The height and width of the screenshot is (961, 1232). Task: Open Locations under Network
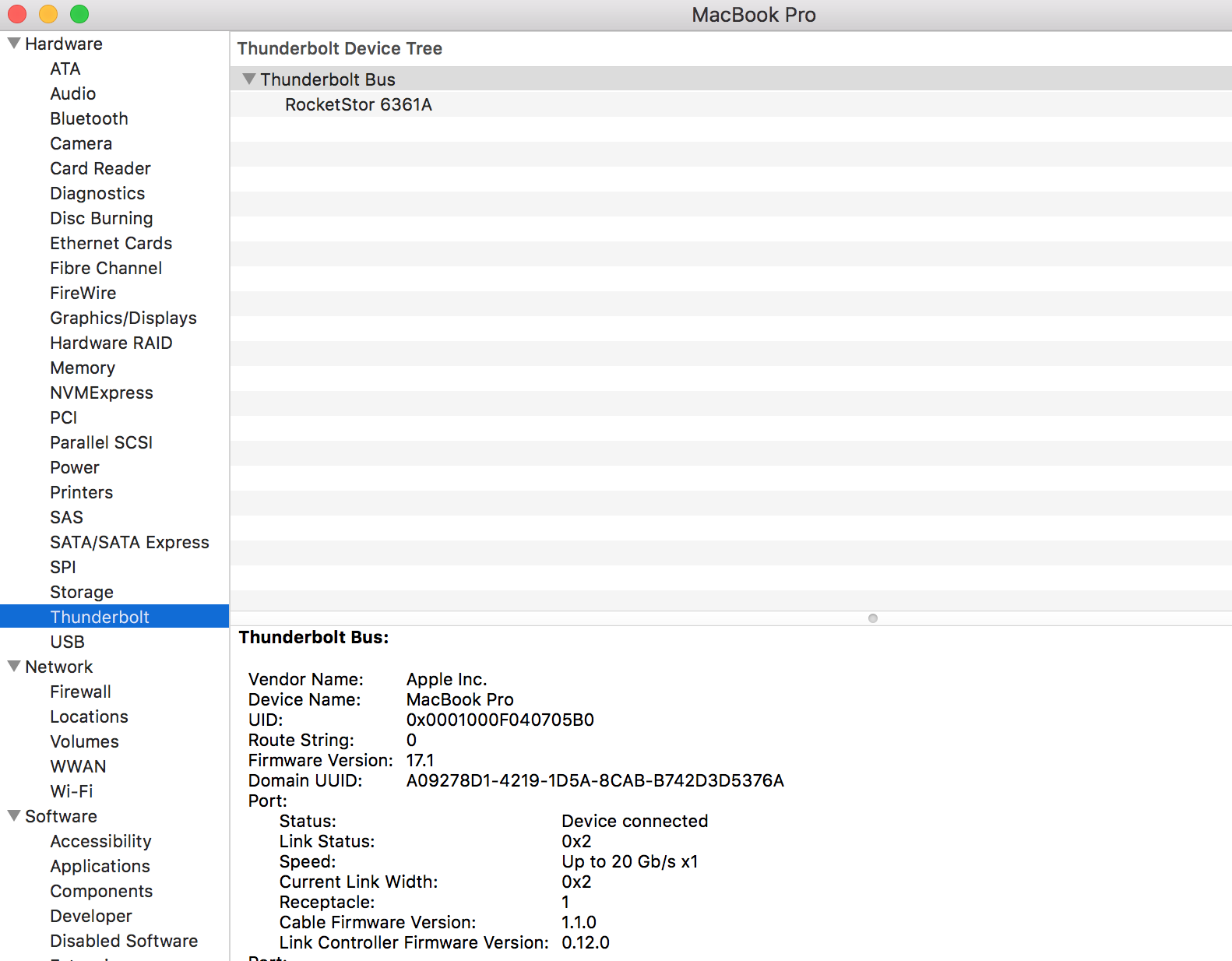(89, 716)
